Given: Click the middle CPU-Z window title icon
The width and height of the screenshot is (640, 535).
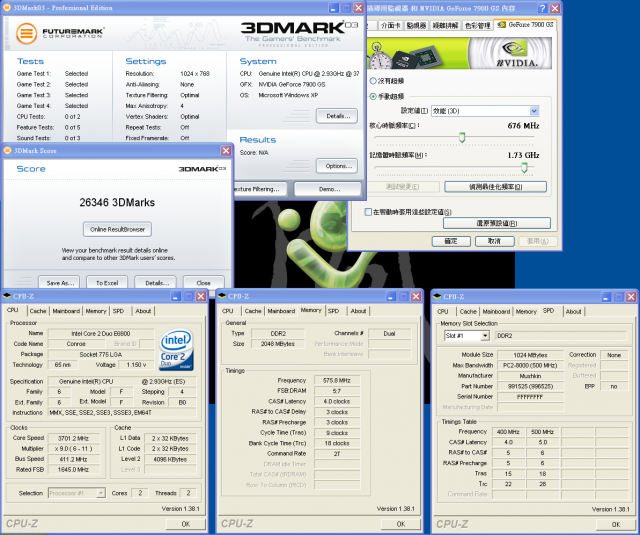Looking at the screenshot, I should coord(222,296).
